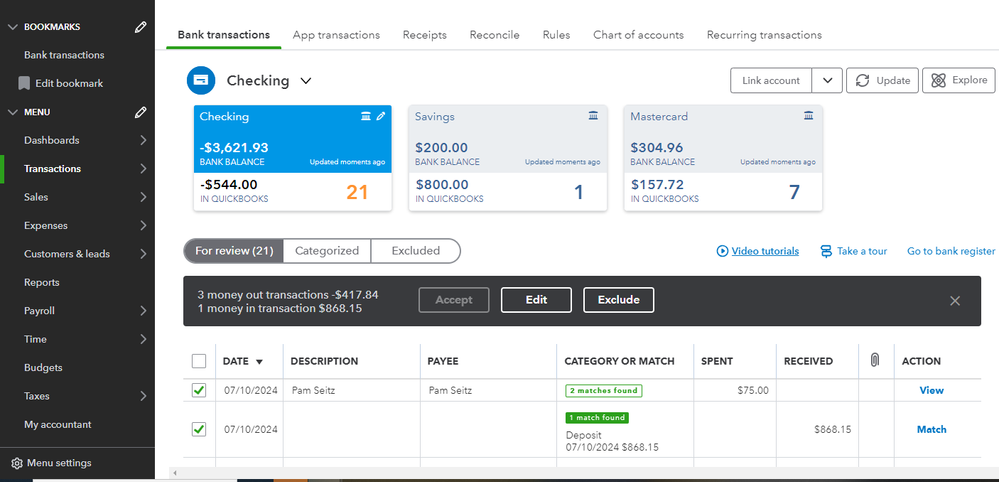999x482 pixels.
Task: Select the Mastercard account card
Action: (x=723, y=158)
